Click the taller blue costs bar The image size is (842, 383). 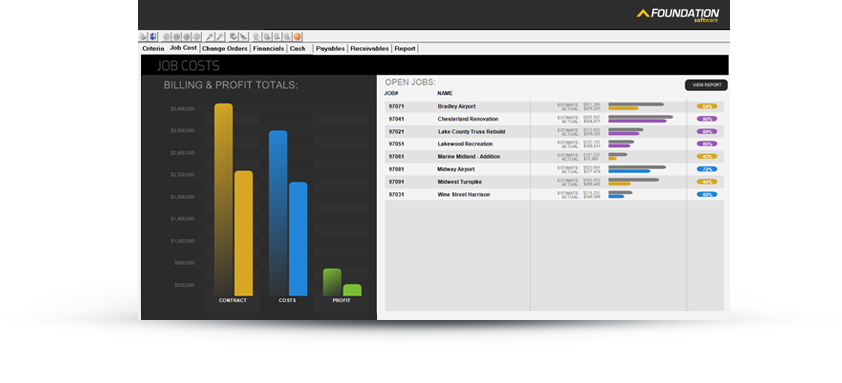click(278, 213)
